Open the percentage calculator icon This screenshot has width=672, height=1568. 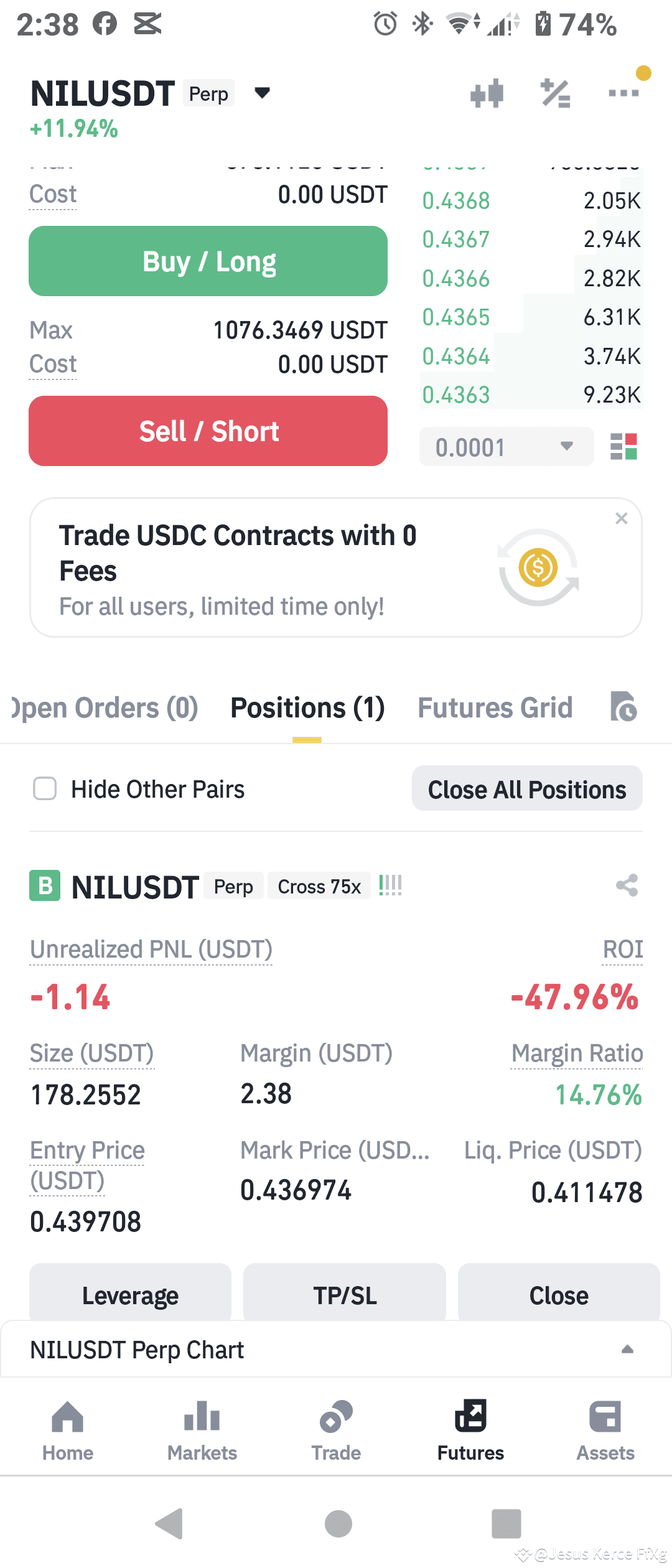555,93
